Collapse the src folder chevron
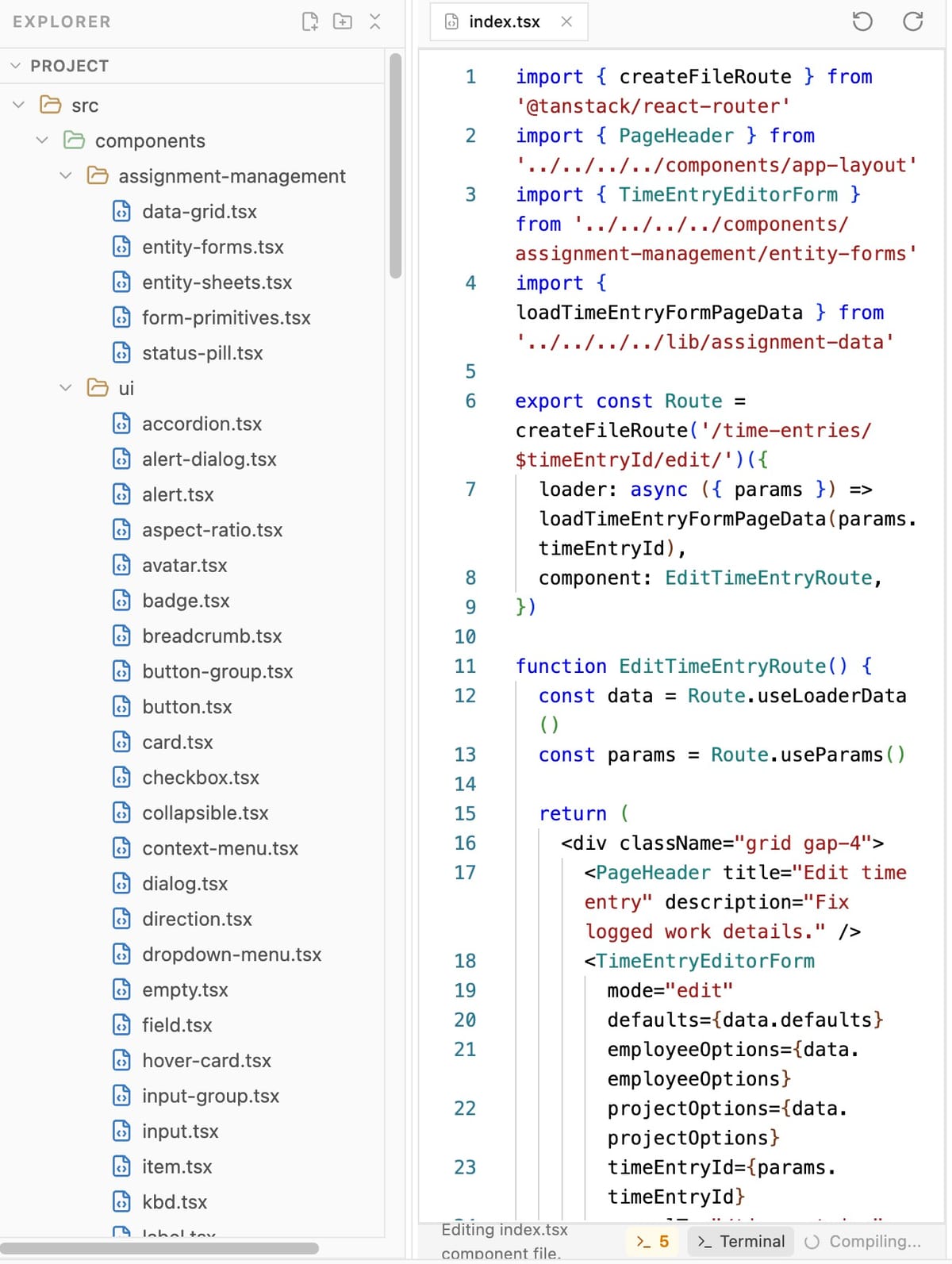952x1264 pixels. [x=19, y=105]
